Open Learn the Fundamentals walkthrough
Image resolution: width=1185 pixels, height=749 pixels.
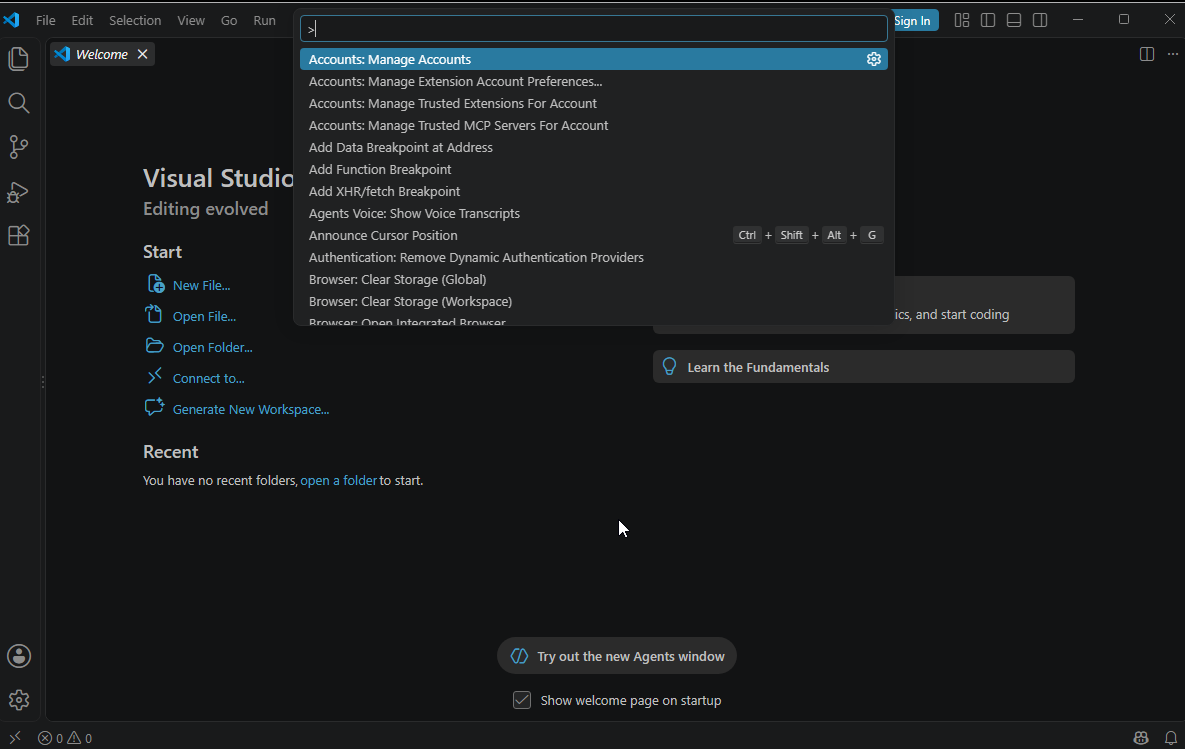864,367
